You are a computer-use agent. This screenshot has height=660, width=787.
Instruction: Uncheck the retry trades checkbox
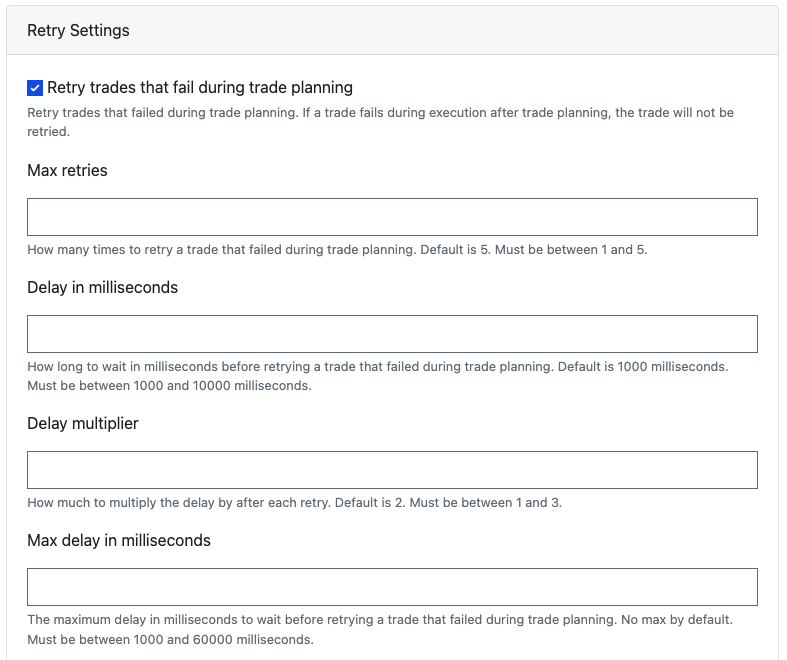point(35,88)
